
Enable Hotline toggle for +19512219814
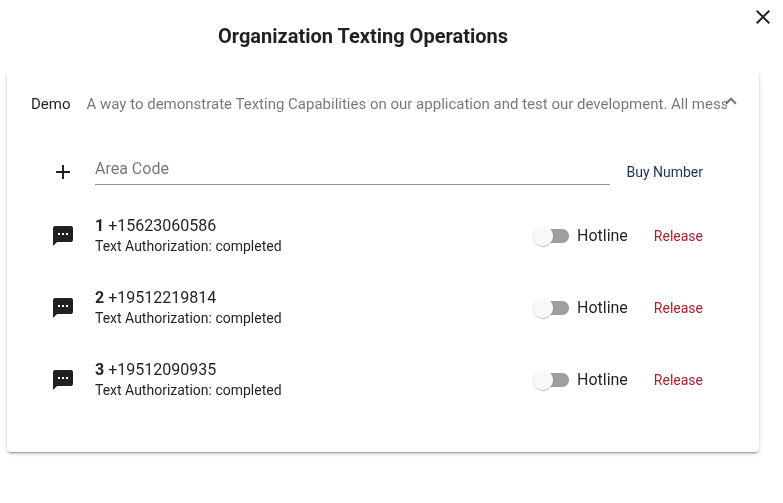(x=551, y=308)
